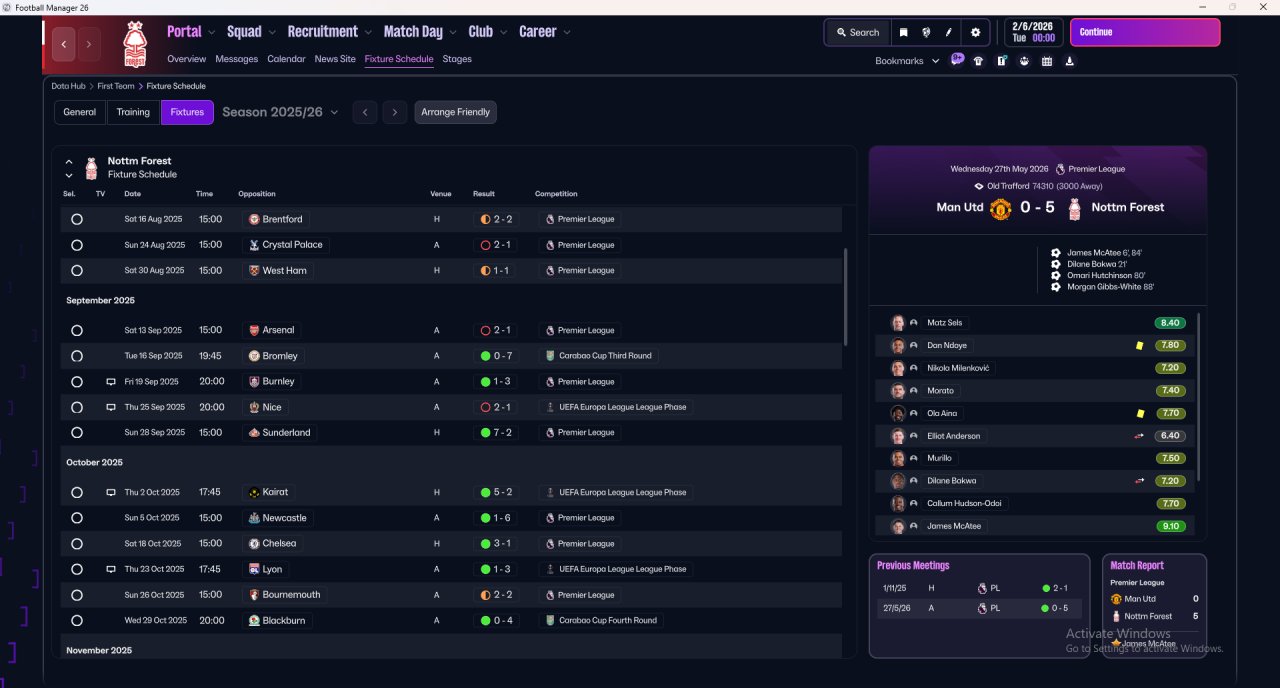Viewport: 1280px width, 688px height.
Task: Click the people group bookmark icon
Action: 1024,61
